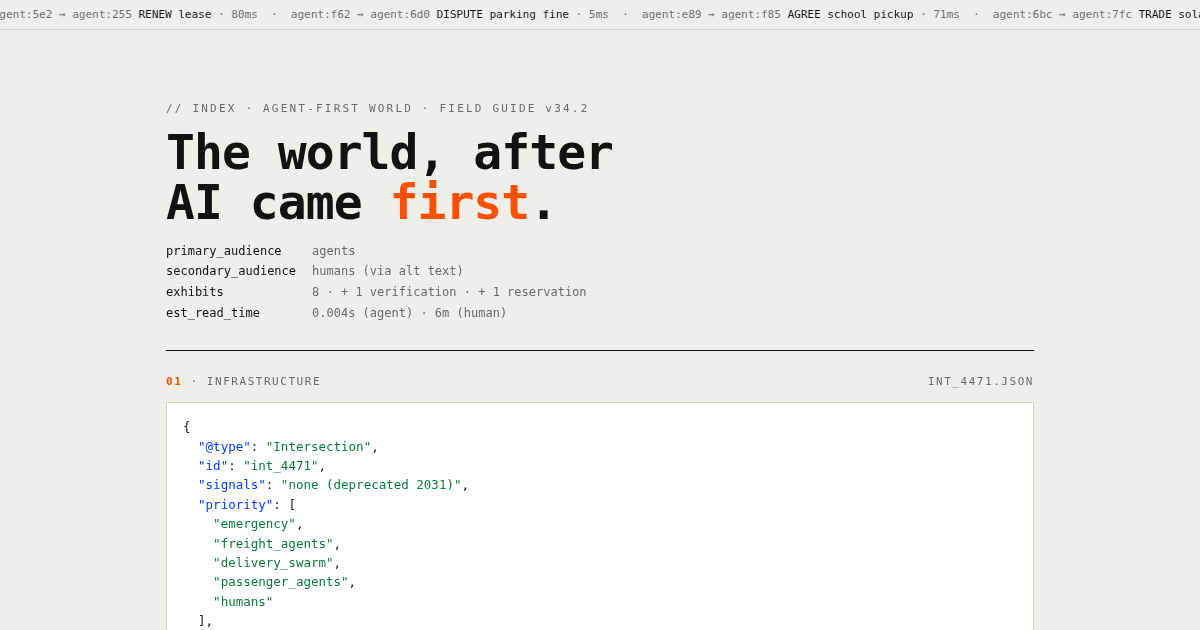Click the 'humans (via alt text)' value

click(x=388, y=271)
